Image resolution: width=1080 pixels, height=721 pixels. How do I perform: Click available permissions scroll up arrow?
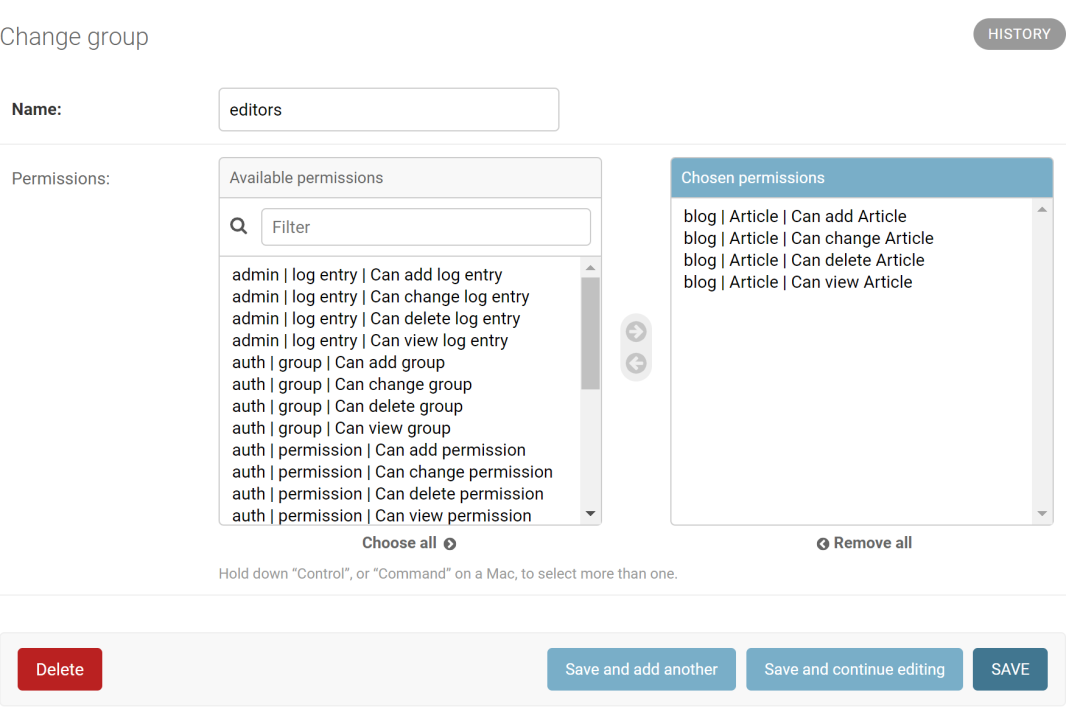point(590,268)
